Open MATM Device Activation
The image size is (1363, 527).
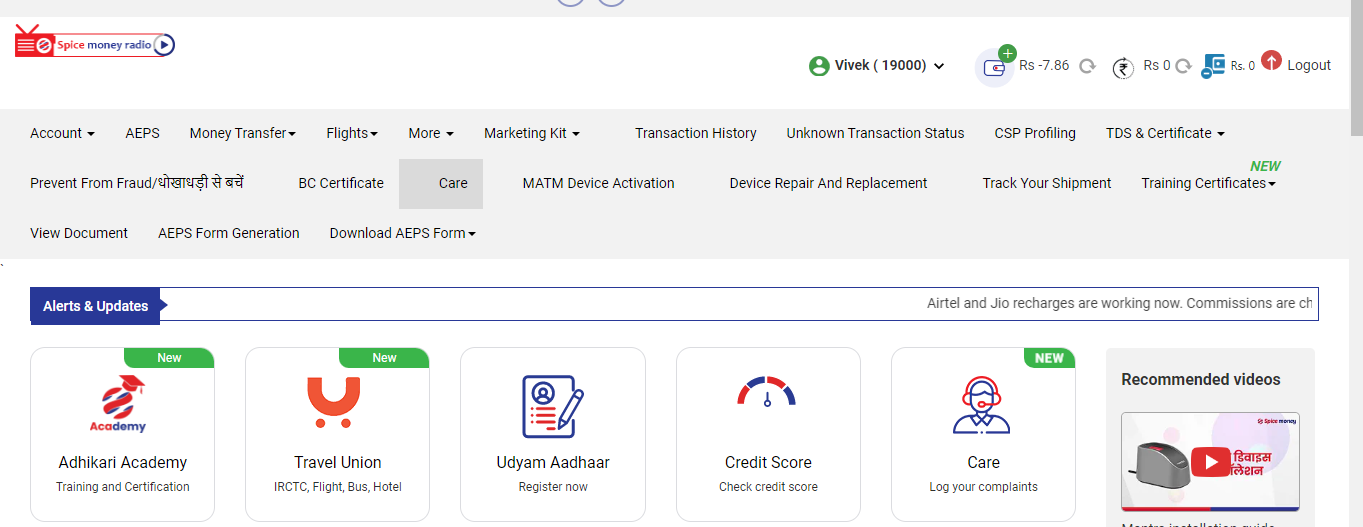click(598, 183)
